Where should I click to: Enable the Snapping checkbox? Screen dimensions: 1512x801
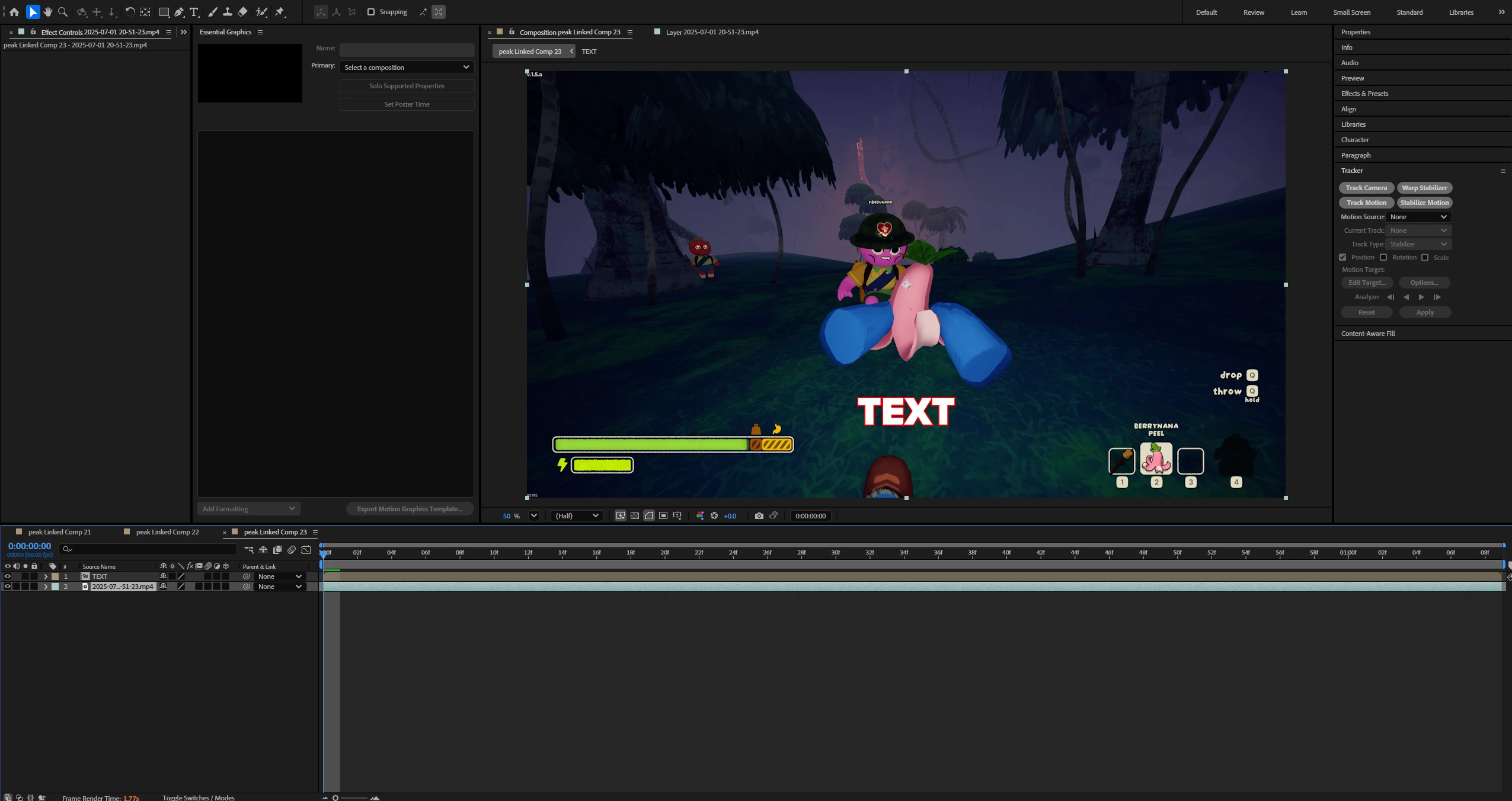[371, 12]
